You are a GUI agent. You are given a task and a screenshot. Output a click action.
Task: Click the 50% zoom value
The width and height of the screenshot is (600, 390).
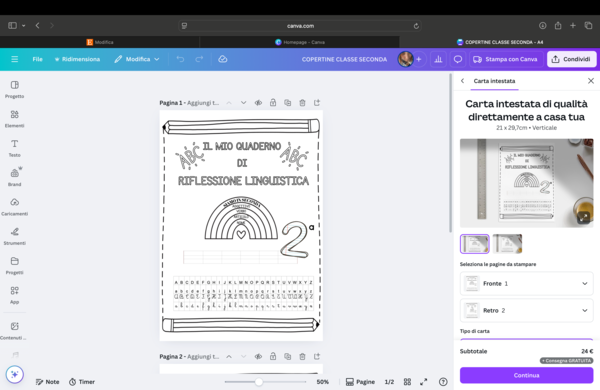[x=323, y=382]
